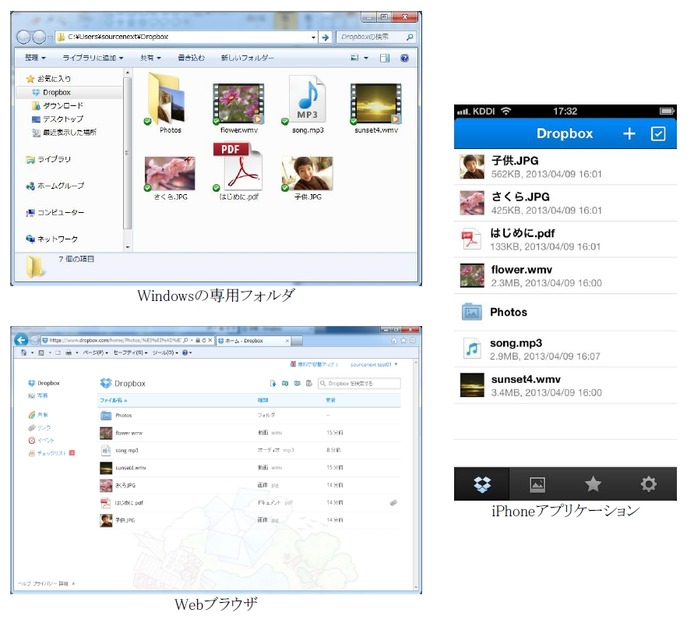The height and width of the screenshot is (620, 687).
Task: Open the browser help icon dropdown
Action: [187, 353]
